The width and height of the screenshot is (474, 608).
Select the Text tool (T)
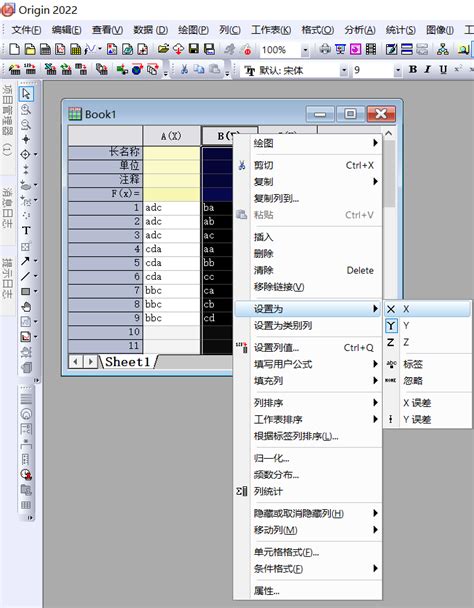click(x=26, y=231)
